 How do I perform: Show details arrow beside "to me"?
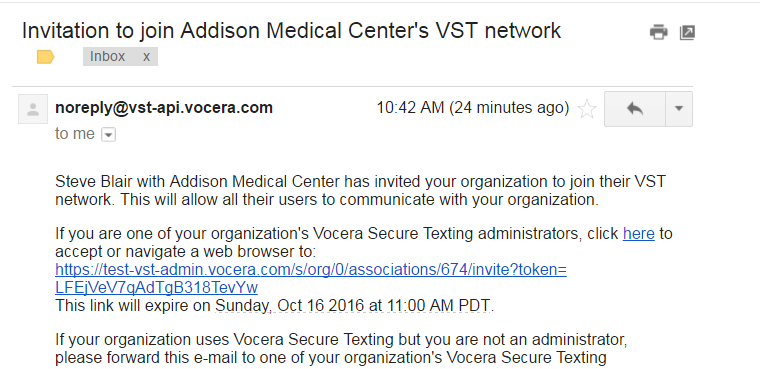108,134
